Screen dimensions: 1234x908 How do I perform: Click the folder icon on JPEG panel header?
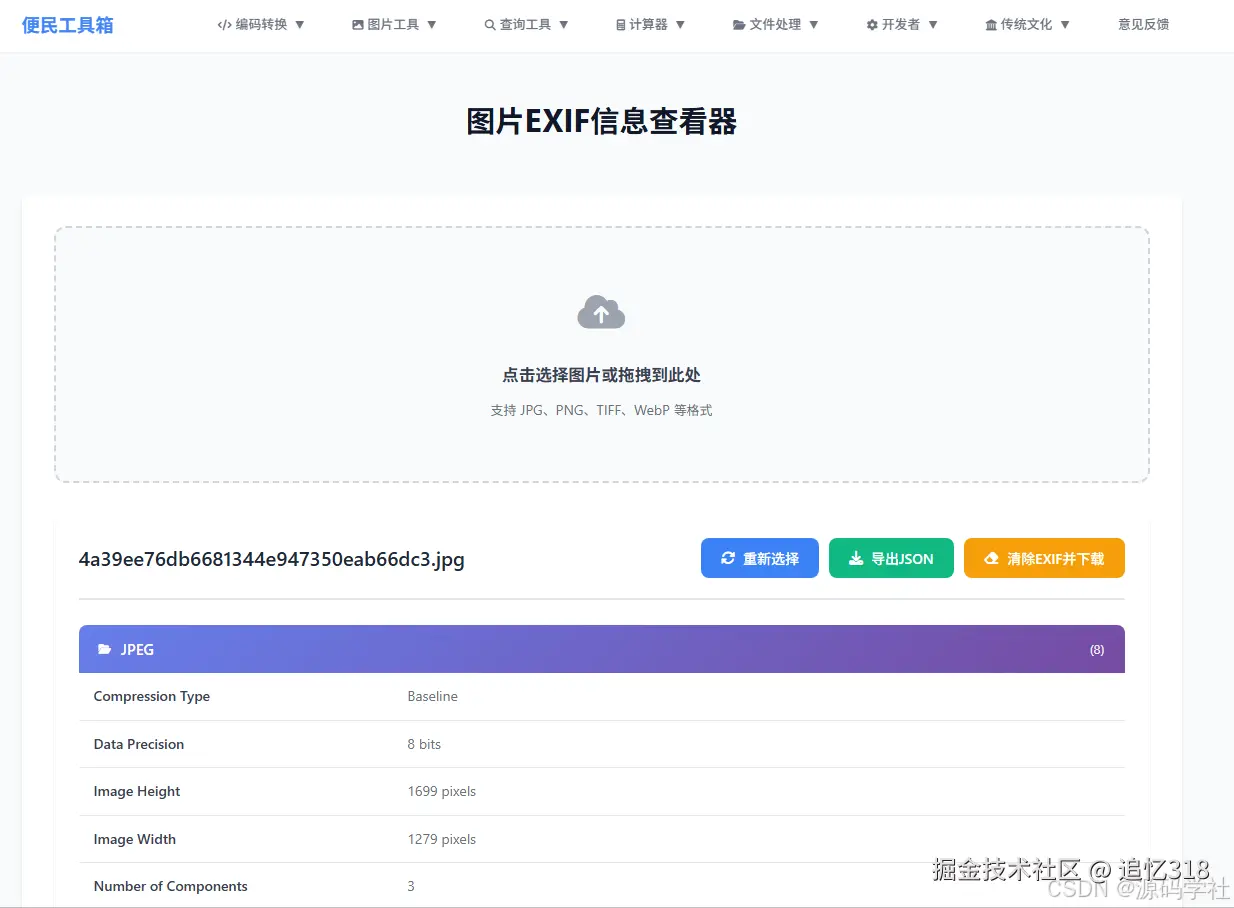[103, 649]
